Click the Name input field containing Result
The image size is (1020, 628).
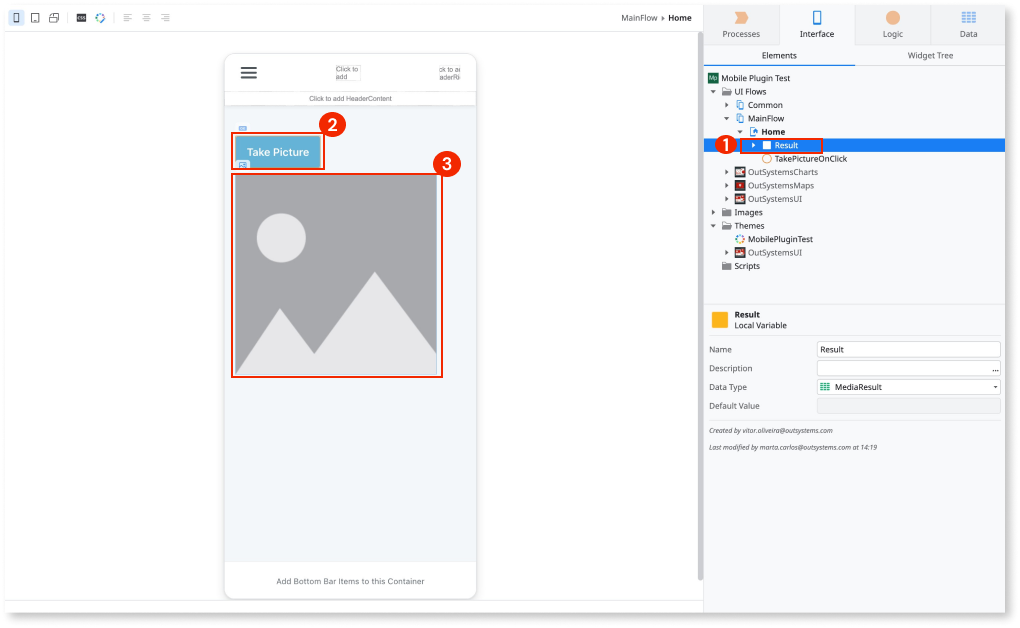[908, 349]
